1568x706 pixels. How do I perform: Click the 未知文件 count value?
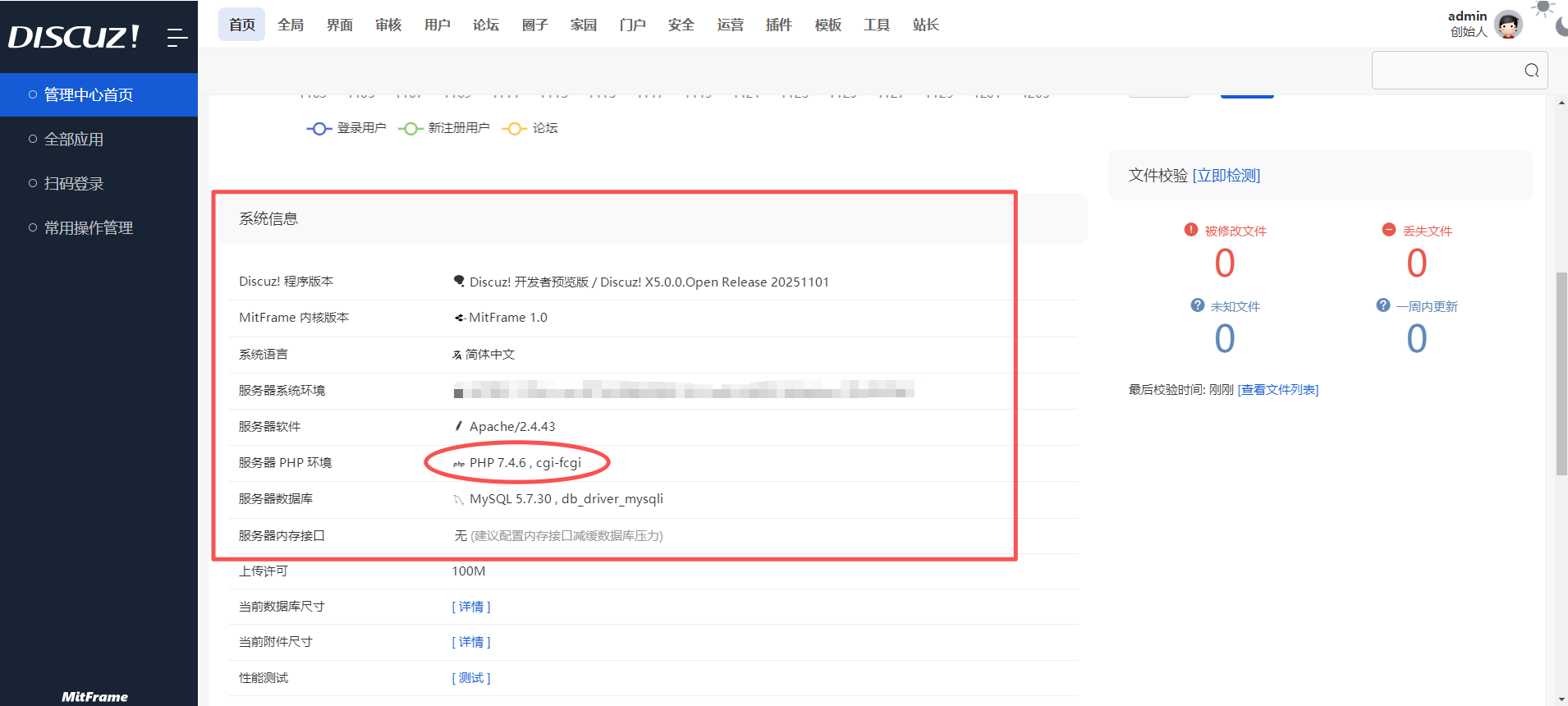pos(1225,338)
